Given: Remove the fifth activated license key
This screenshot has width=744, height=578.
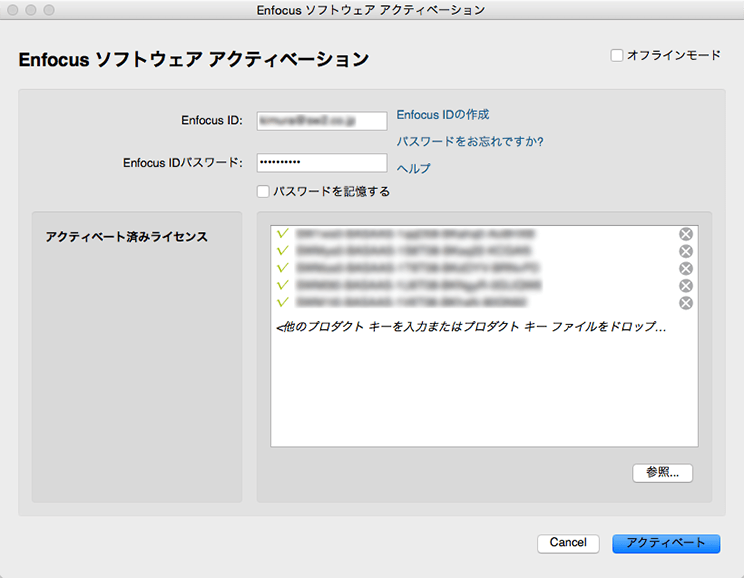Looking at the screenshot, I should 686,303.
